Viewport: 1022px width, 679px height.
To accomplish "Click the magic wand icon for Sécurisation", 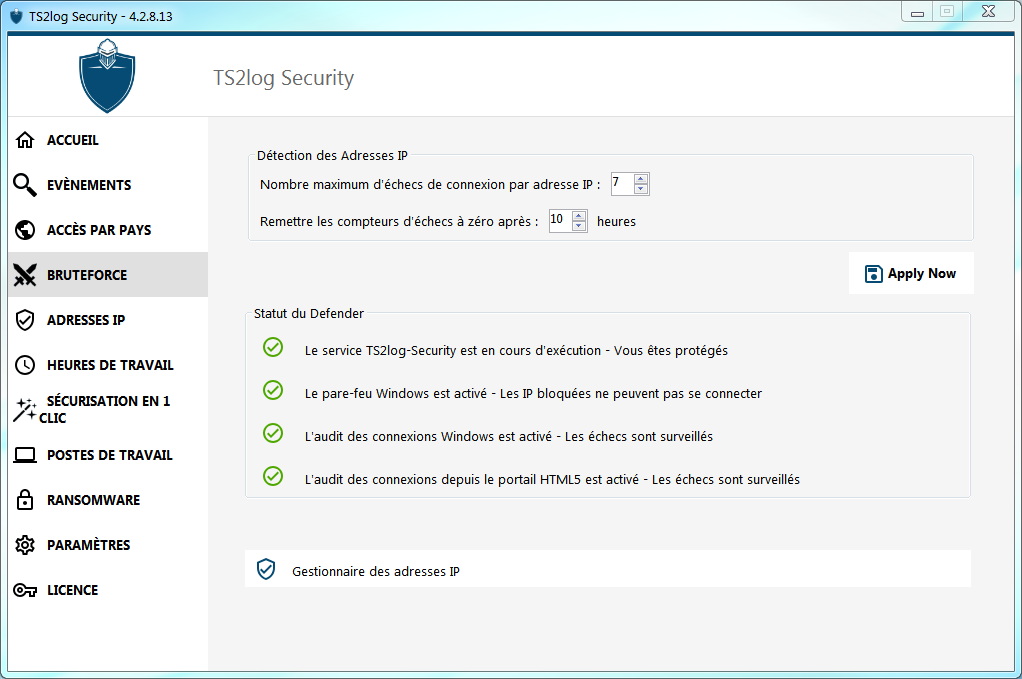I will pos(25,410).
